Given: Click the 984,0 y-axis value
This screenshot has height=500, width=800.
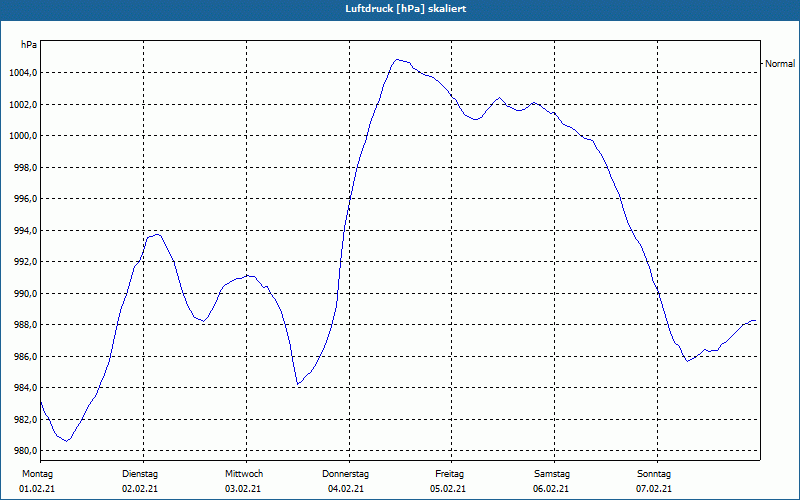Looking at the screenshot, I should click(x=25, y=388).
